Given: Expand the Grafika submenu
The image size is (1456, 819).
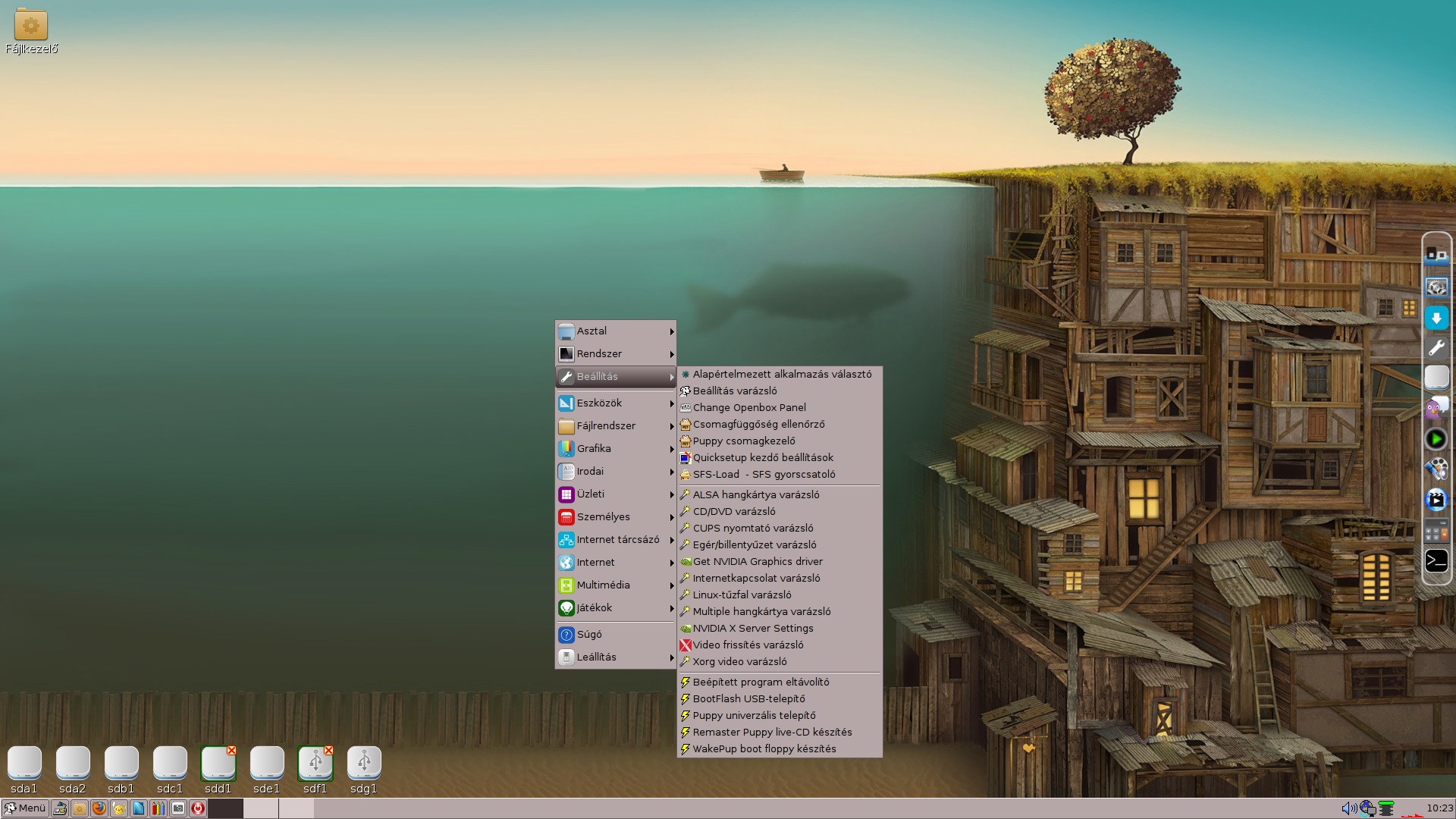Looking at the screenshot, I should (x=616, y=449).
